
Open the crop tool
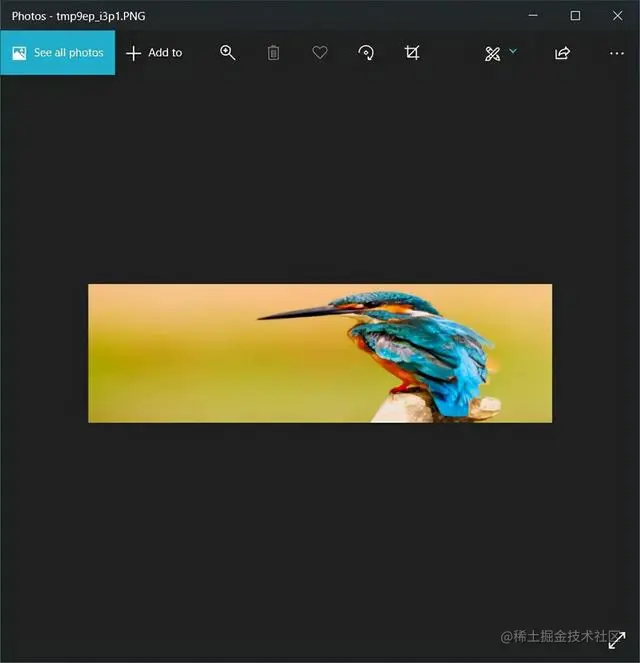(412, 53)
